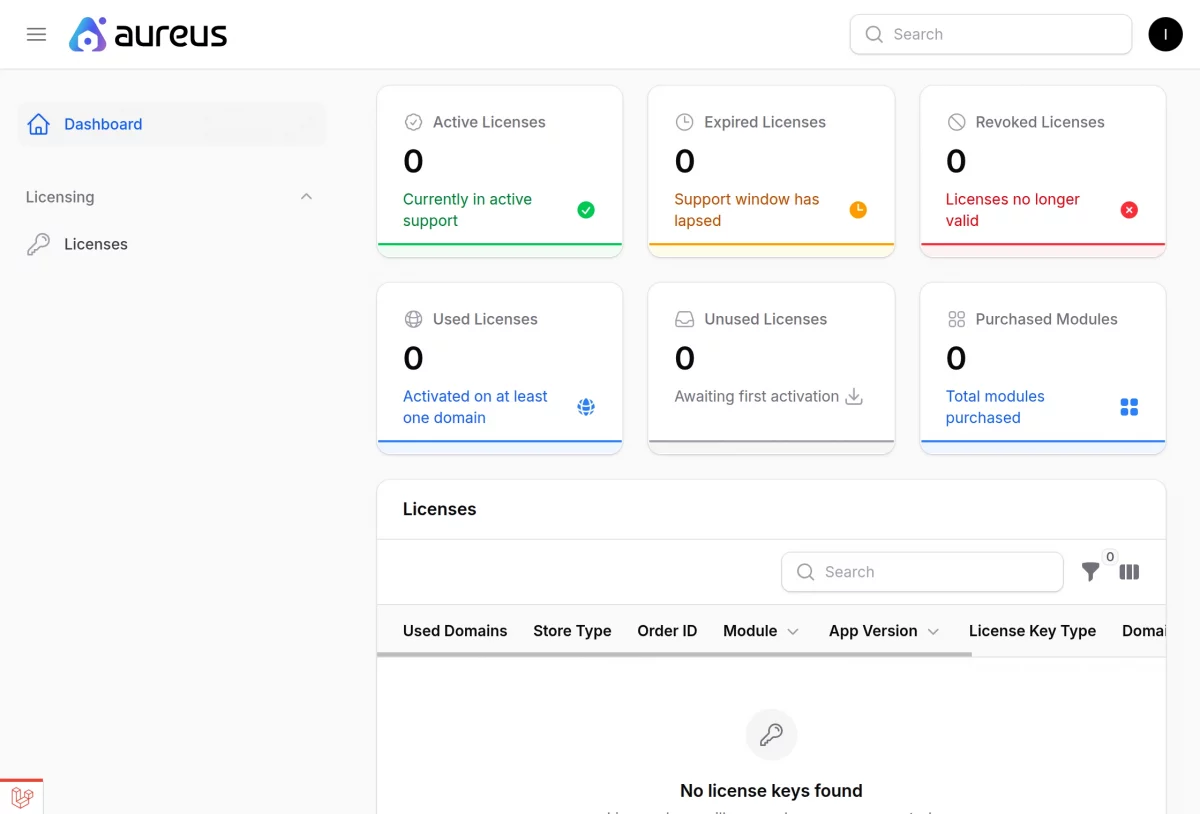Viewport: 1200px width, 814px height.
Task: Click 'Licenses no longer valid' text
Action: tap(1013, 210)
